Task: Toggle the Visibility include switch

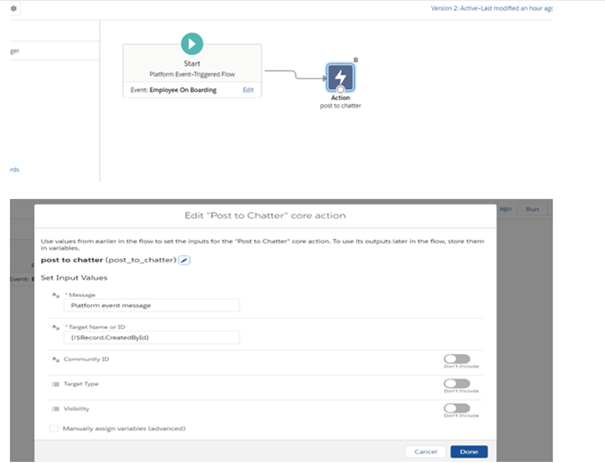Action: pyautogui.click(x=456, y=408)
